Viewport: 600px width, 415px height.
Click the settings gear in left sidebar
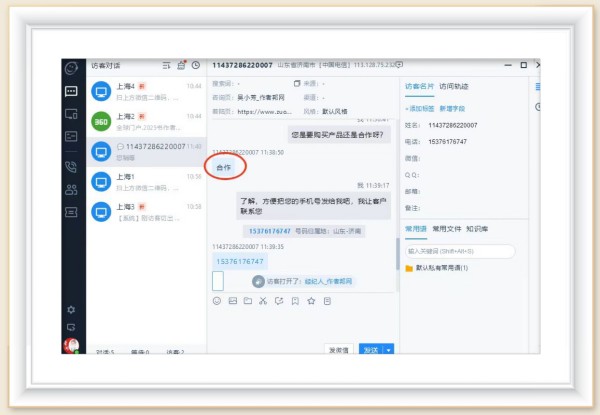[x=71, y=310]
